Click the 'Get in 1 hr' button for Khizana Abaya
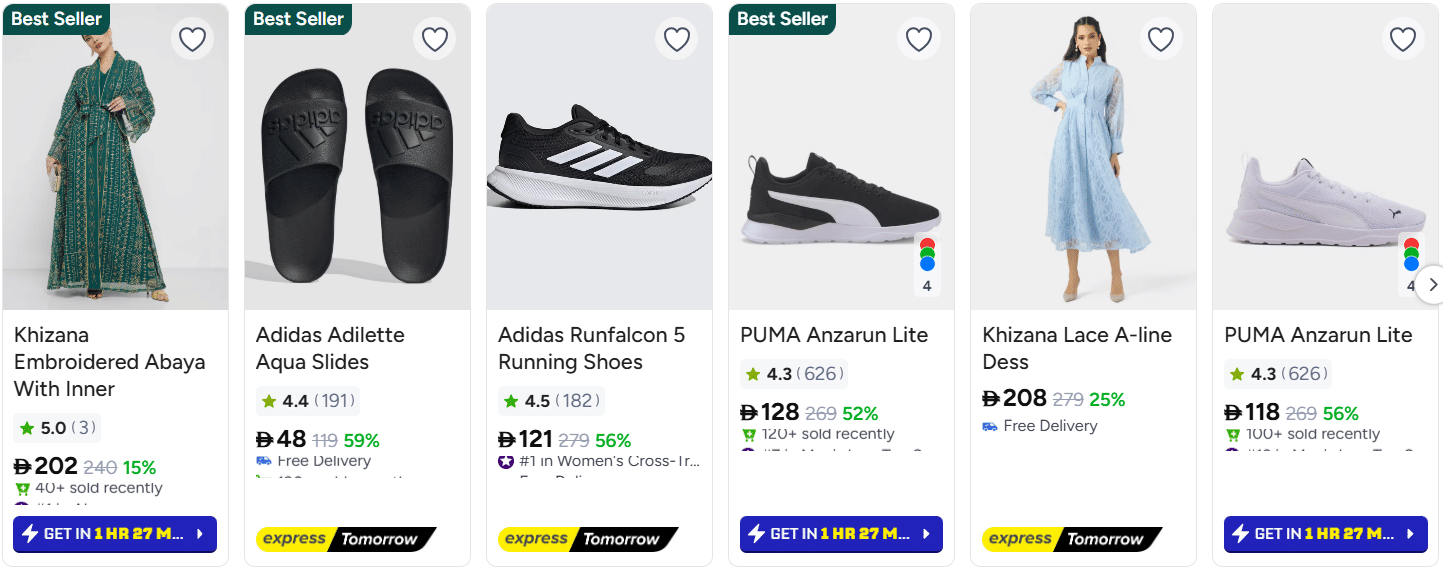1443x571 pixels. pyautogui.click(x=115, y=534)
